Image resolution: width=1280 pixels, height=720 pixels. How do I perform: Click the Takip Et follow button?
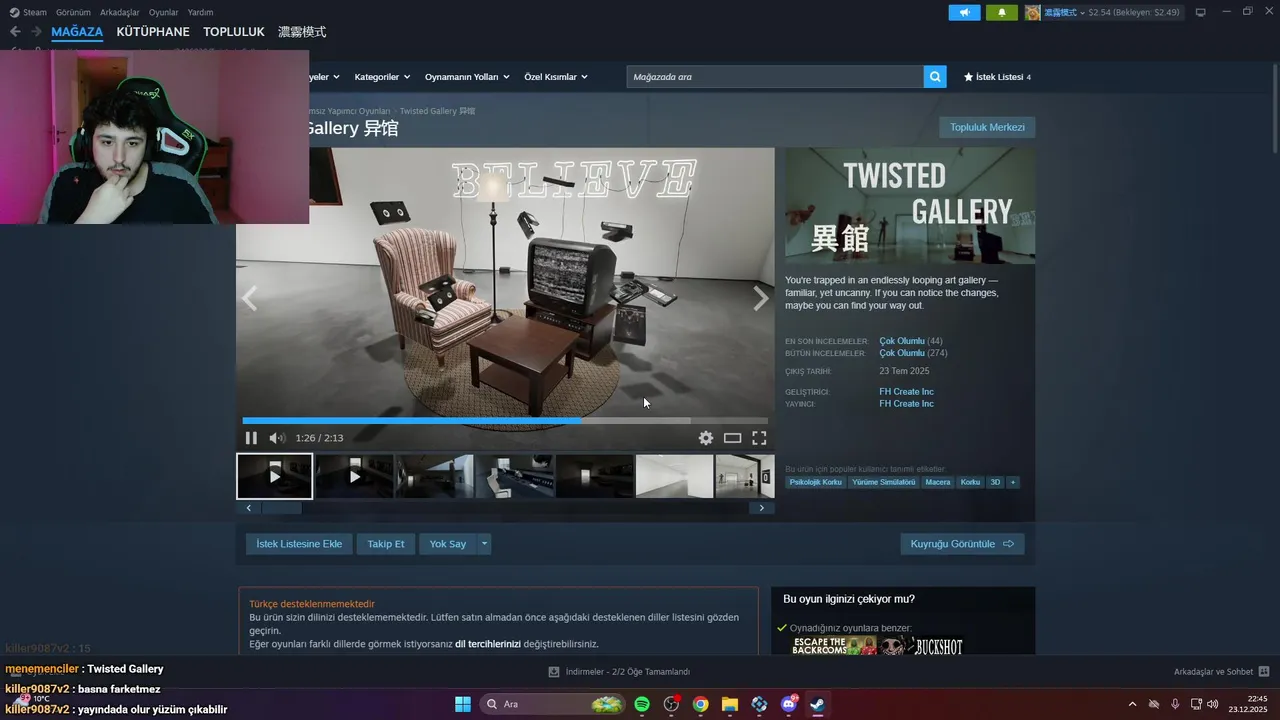point(386,544)
